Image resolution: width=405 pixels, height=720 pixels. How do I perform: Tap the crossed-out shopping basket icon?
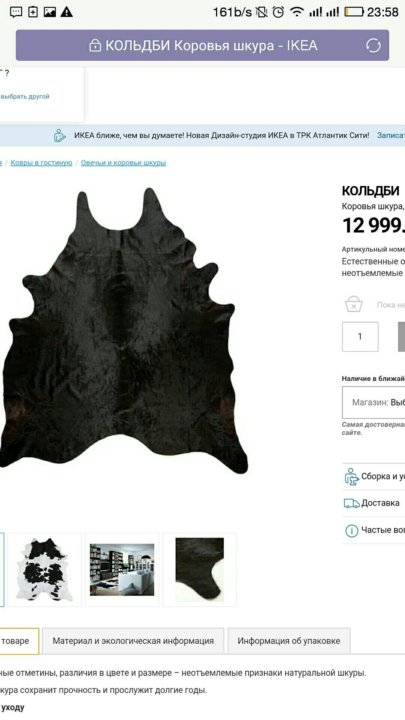tap(354, 304)
